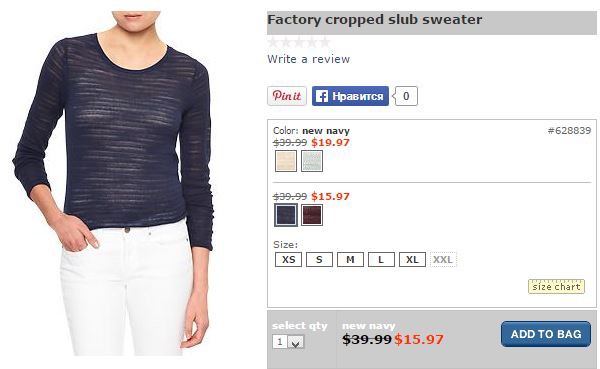
Task: Rate the sweater with the star rating
Action: pos(299,42)
